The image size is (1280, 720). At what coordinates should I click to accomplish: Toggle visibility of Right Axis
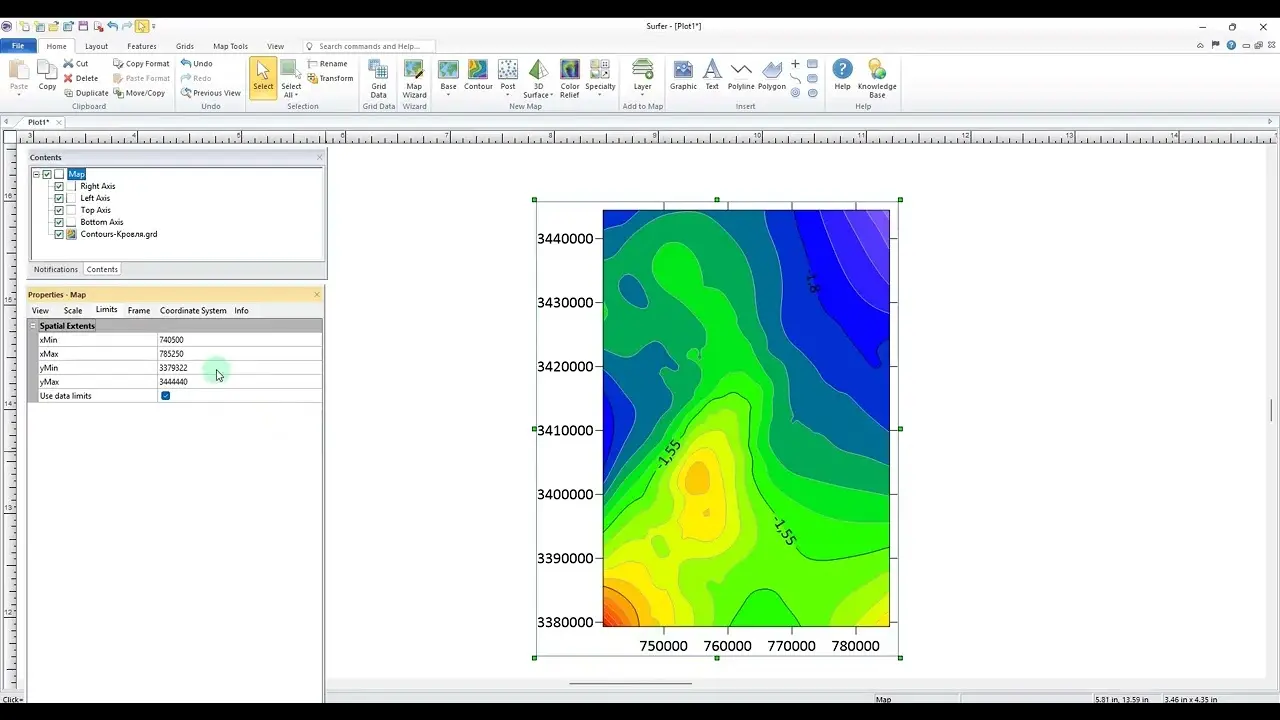click(x=59, y=186)
